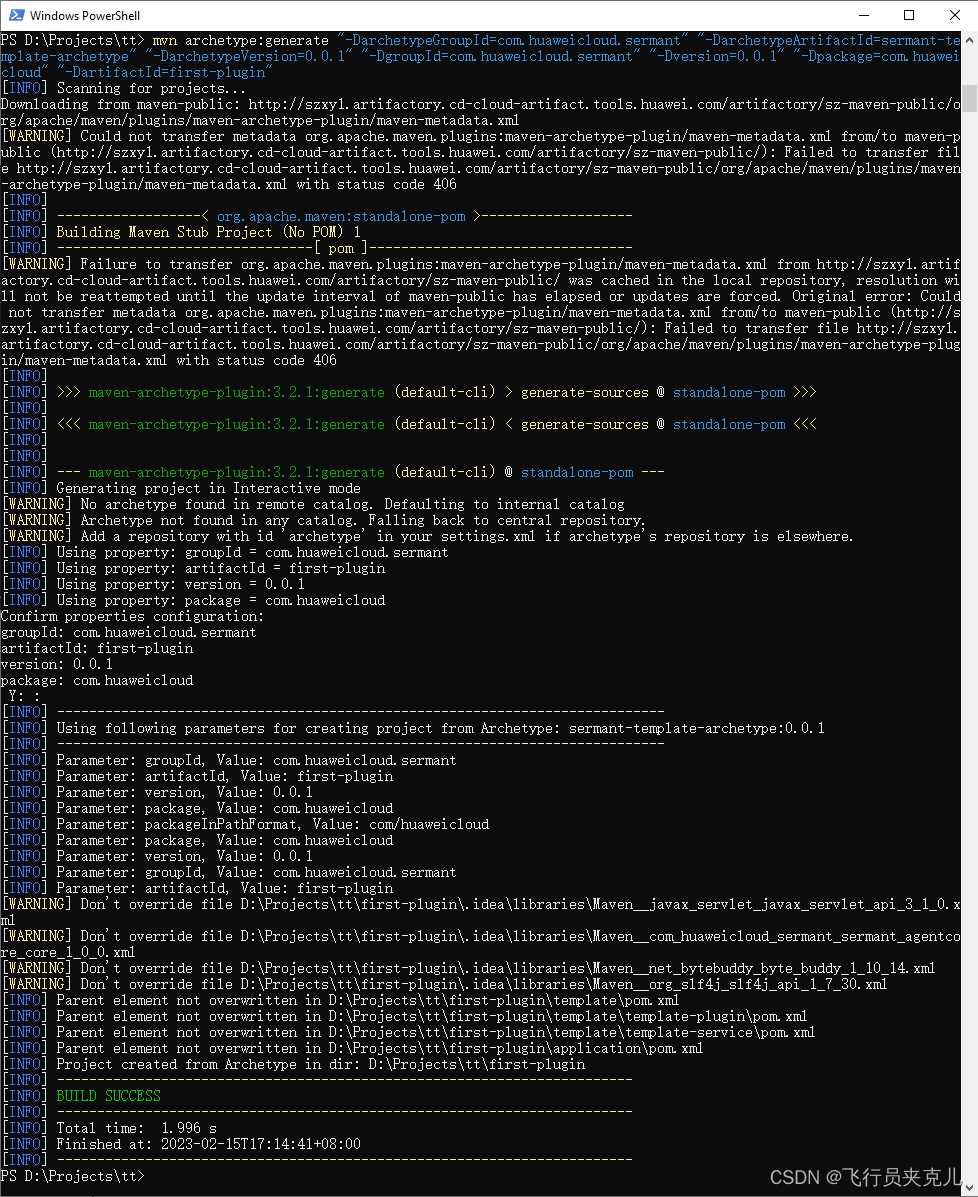Screen dimensions: 978x1197
Task: Click the '[ pom ]' separator label
Action: pyautogui.click(x=341, y=248)
